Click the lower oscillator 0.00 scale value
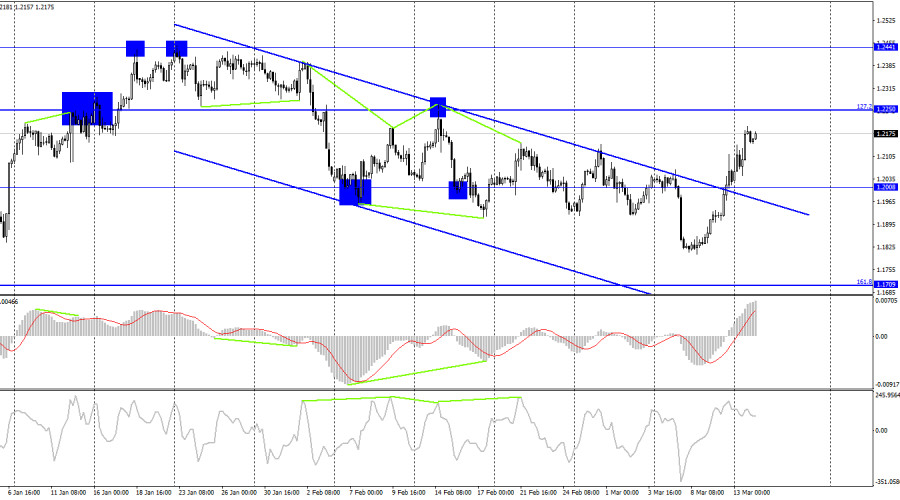Image resolution: width=900 pixels, height=500 pixels. tap(881, 431)
